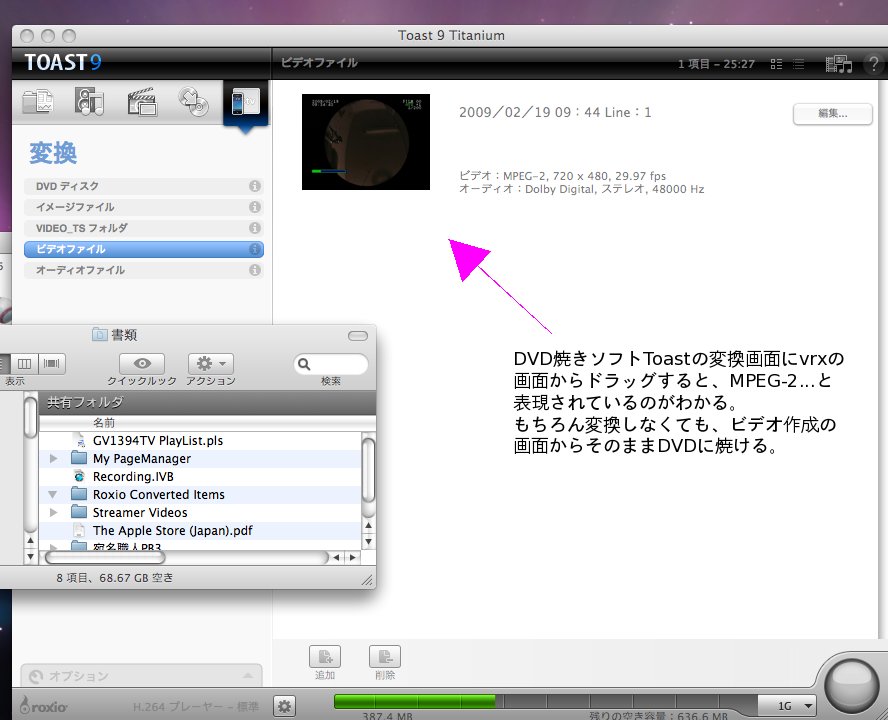Expand the オプション options panel
This screenshot has width=888, height=720.
coord(141,675)
